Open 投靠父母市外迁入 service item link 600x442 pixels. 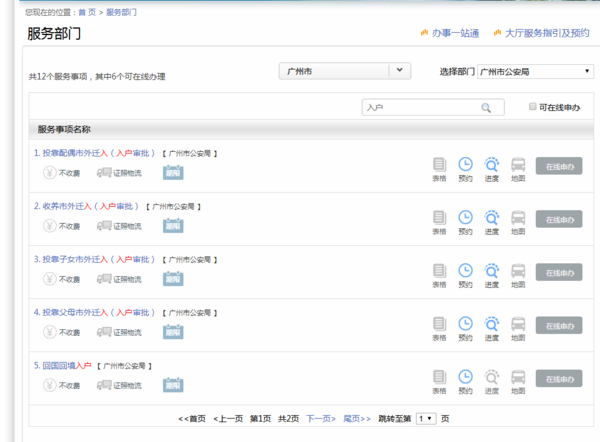pyautogui.click(x=74, y=312)
